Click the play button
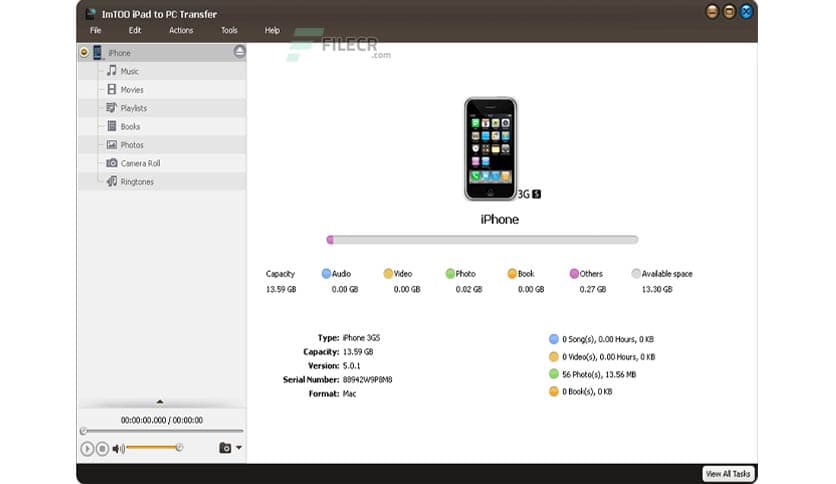836x484 pixels. click(87, 449)
